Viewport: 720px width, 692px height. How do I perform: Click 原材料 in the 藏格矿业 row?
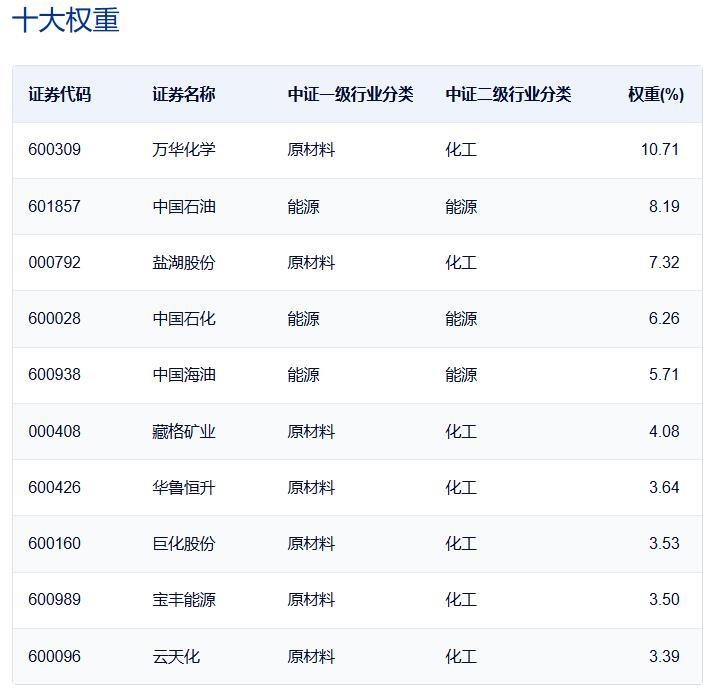tap(311, 431)
